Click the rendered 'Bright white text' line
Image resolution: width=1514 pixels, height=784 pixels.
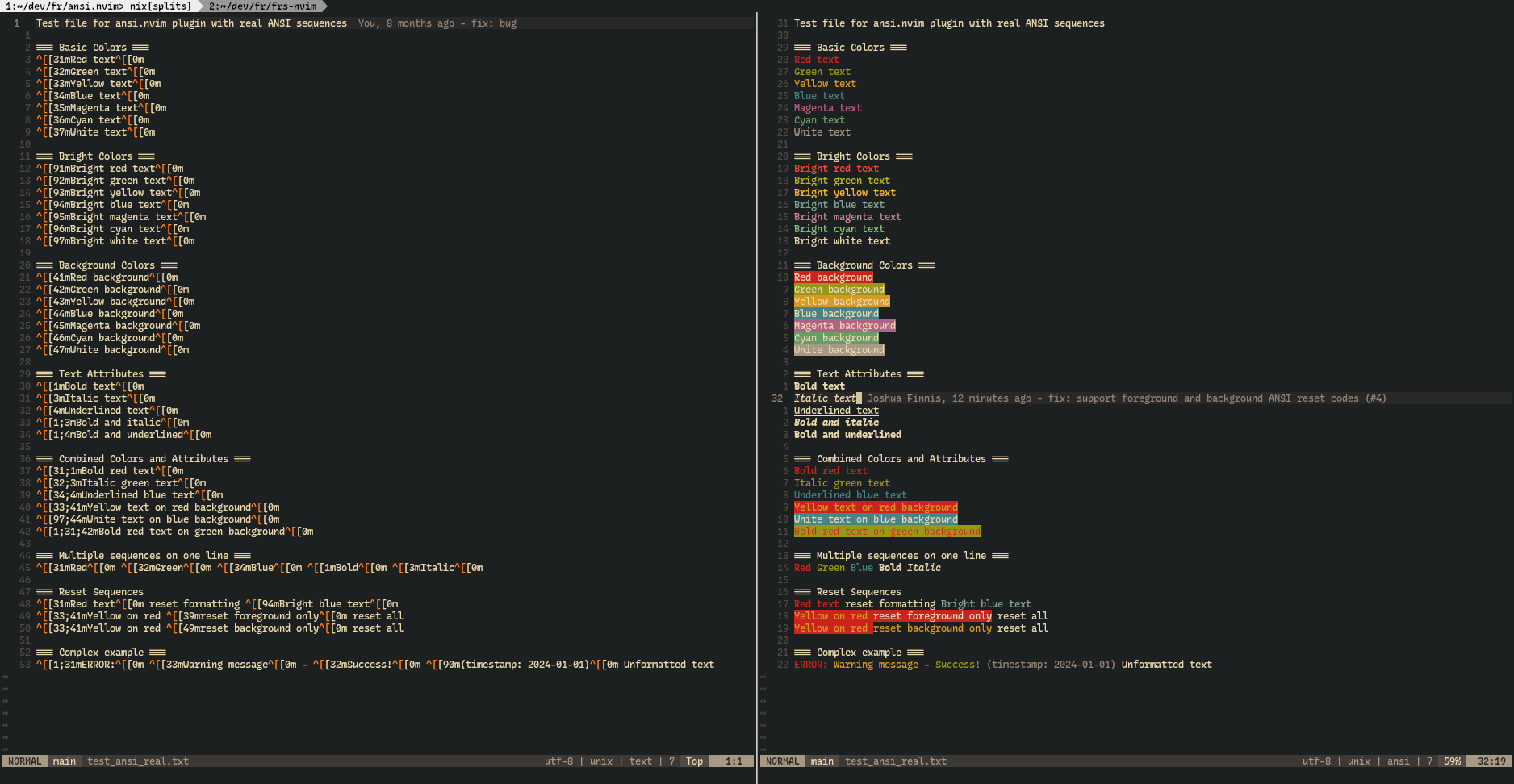click(842, 241)
